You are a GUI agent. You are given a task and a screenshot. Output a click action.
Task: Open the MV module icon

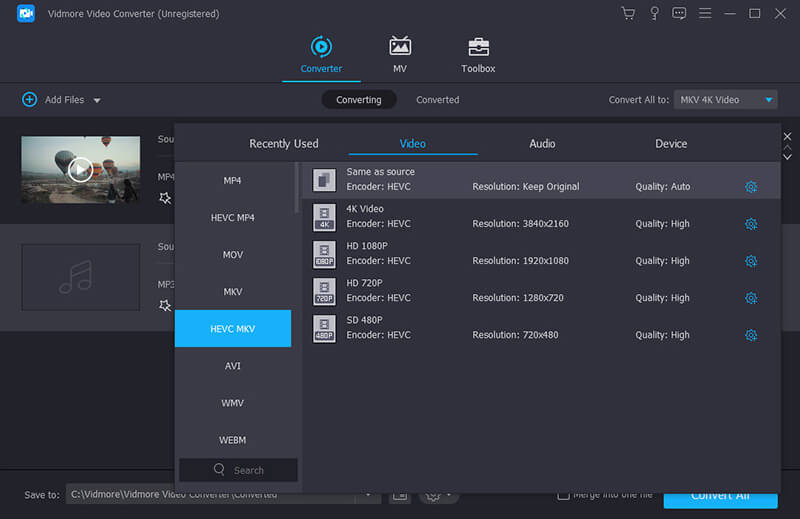tap(400, 47)
